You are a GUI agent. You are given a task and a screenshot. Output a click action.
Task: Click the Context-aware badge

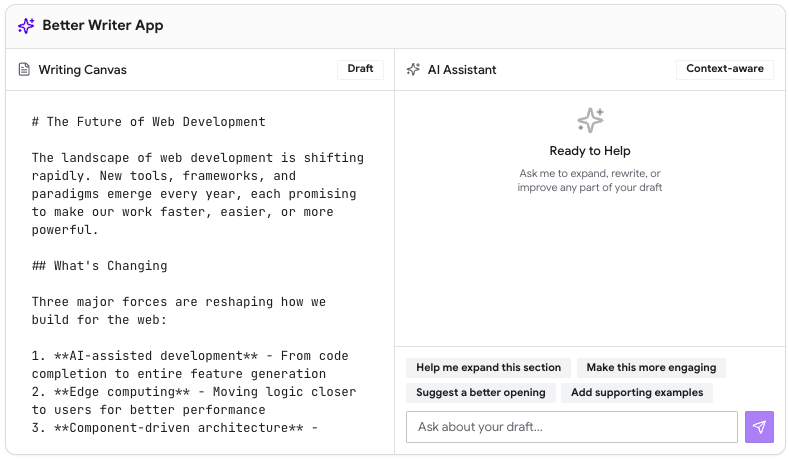pyautogui.click(x=724, y=69)
